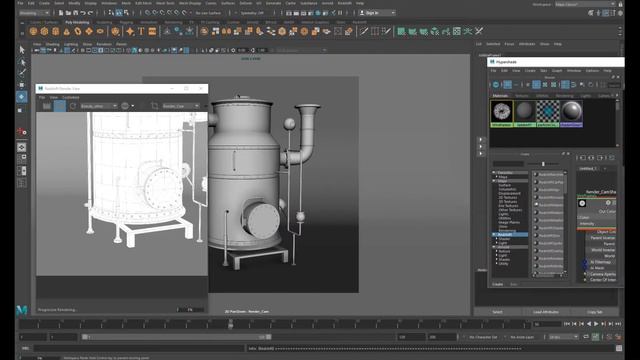Click the search field in Hypershade Create panel

pyautogui.click(x=508, y=164)
